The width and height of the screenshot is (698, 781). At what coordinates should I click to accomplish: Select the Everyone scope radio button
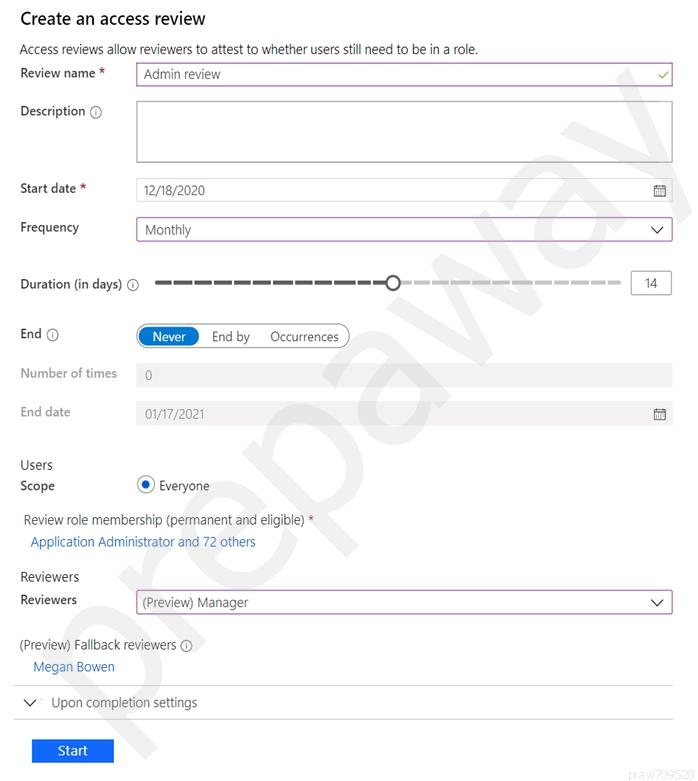point(146,485)
